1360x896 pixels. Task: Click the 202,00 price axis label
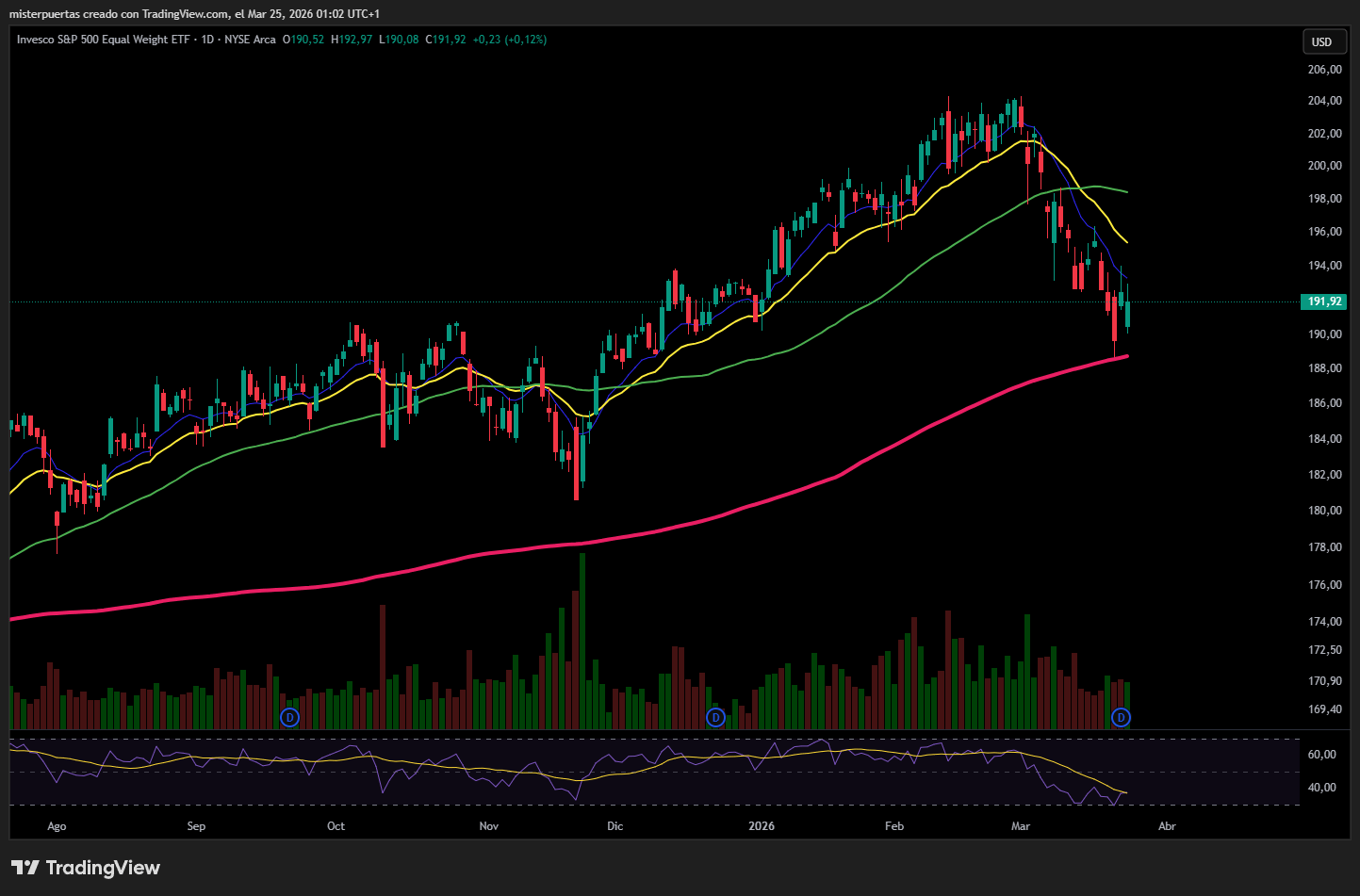point(1325,134)
